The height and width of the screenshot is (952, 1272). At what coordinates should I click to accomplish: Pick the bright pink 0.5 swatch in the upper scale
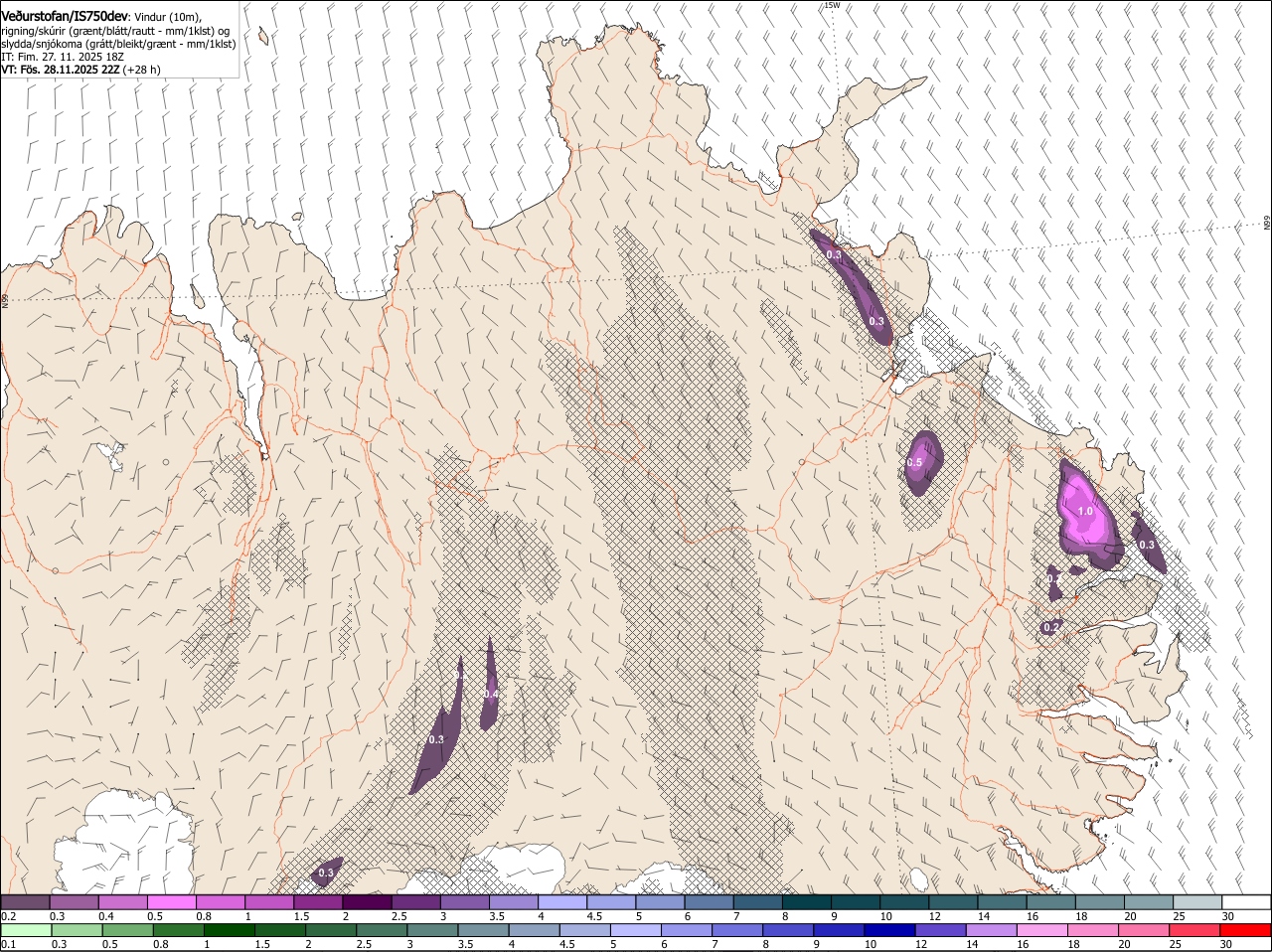coord(171,902)
